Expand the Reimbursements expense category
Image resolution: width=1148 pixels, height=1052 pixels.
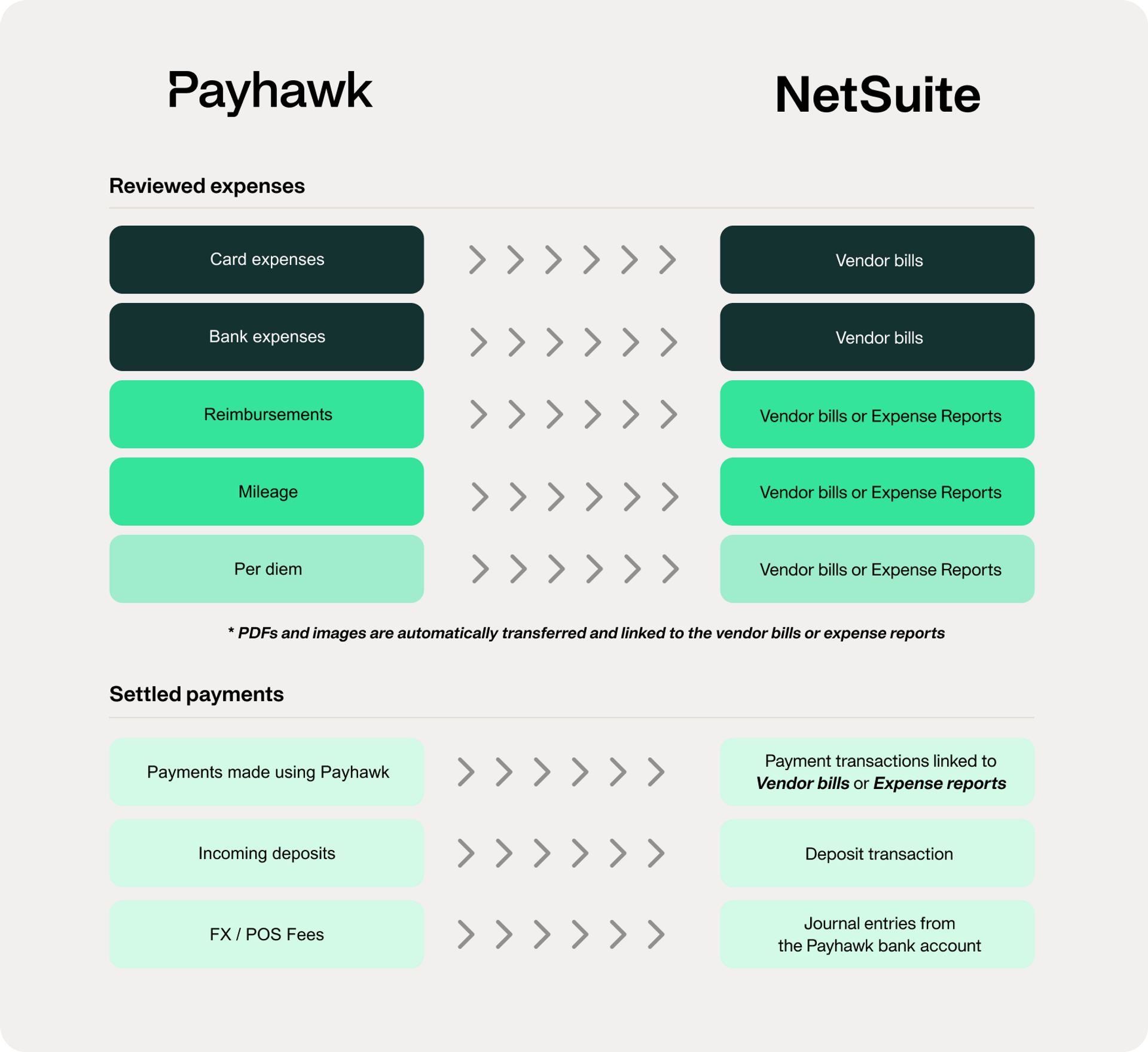click(267, 421)
